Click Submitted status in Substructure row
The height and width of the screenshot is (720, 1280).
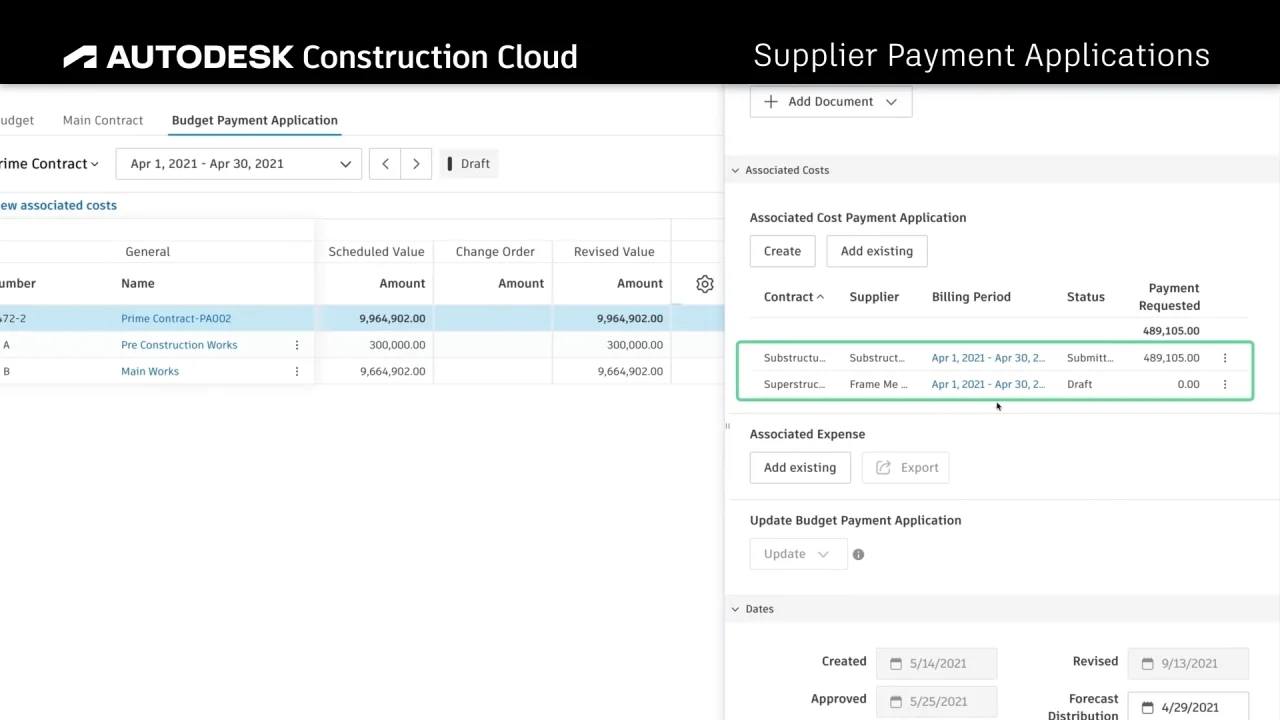point(1090,358)
